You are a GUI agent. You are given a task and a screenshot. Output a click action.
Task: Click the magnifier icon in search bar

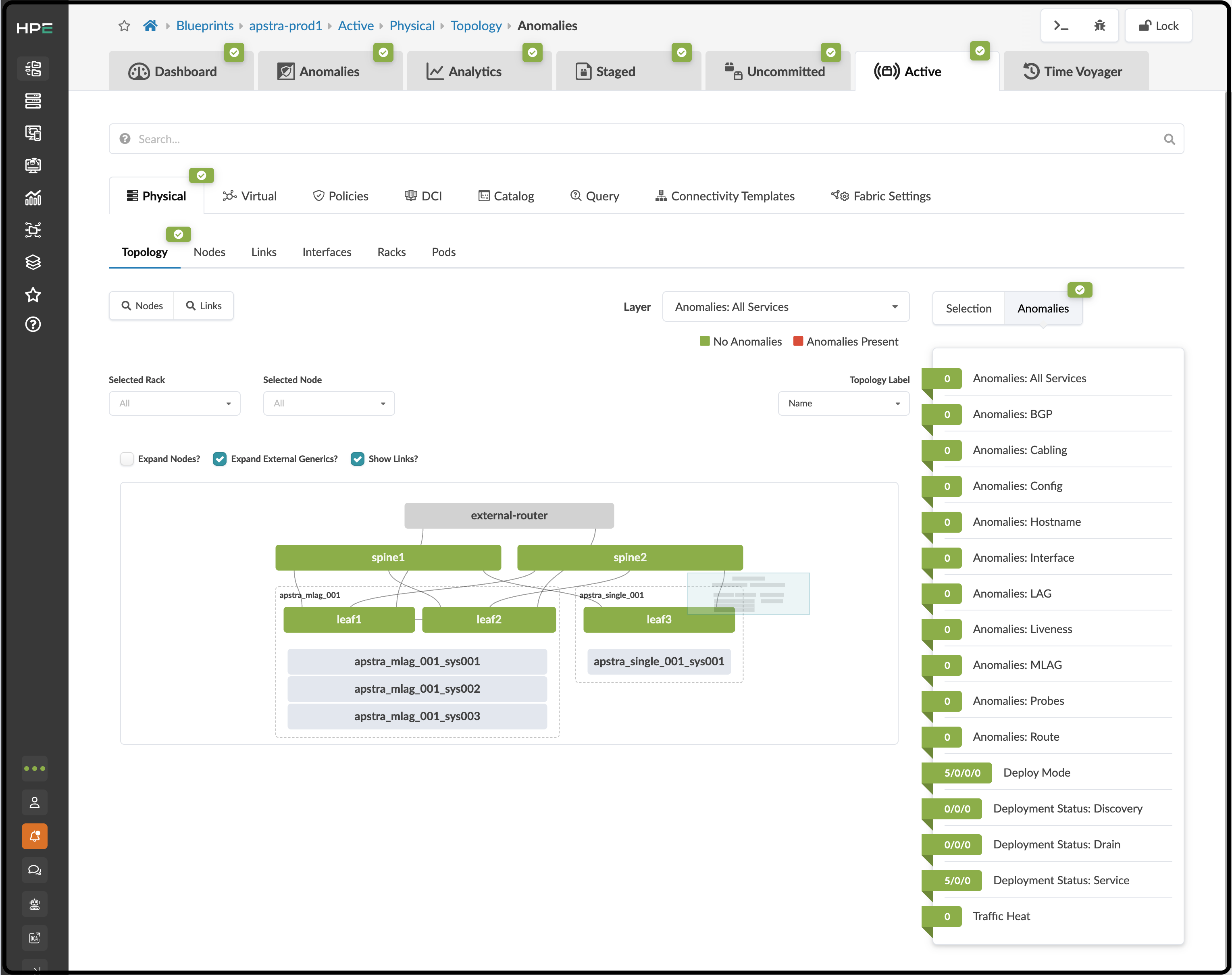click(1169, 139)
